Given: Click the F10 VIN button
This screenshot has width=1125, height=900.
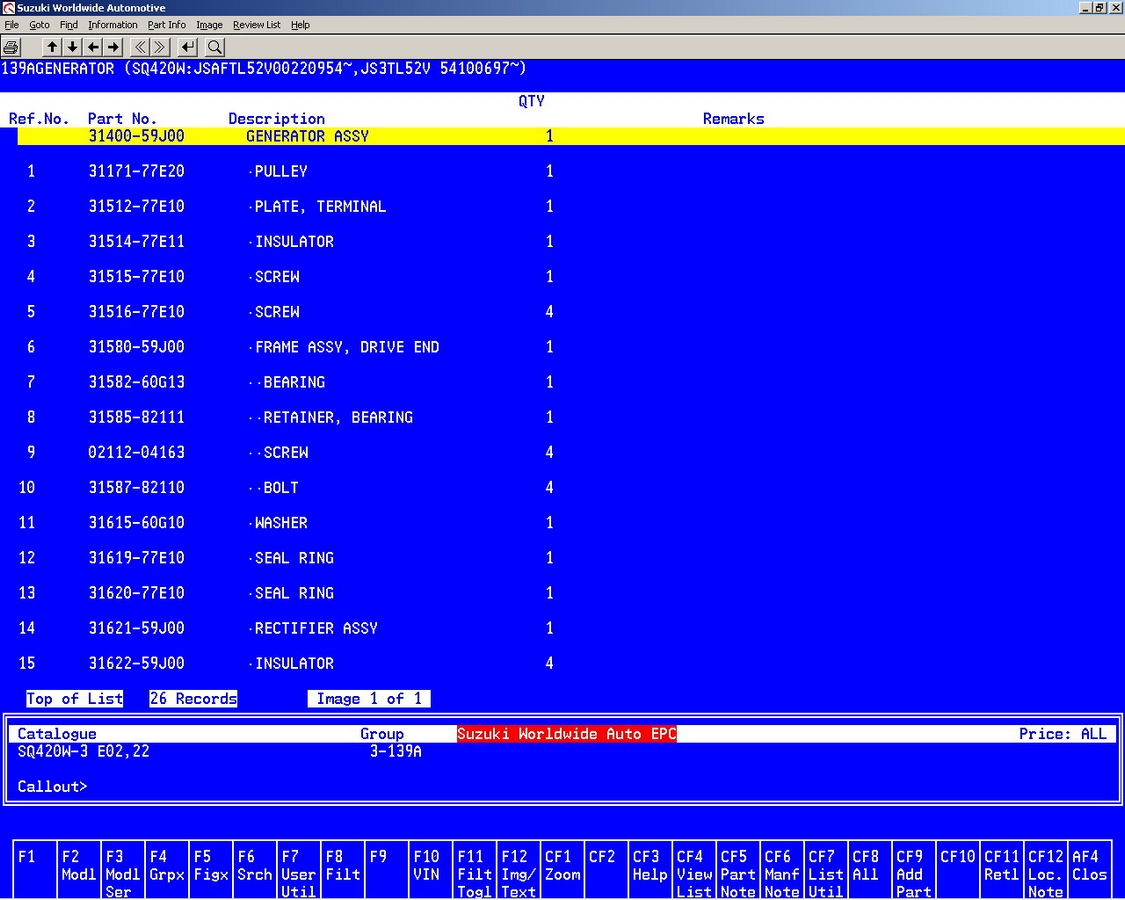Looking at the screenshot, I should pos(430,869).
